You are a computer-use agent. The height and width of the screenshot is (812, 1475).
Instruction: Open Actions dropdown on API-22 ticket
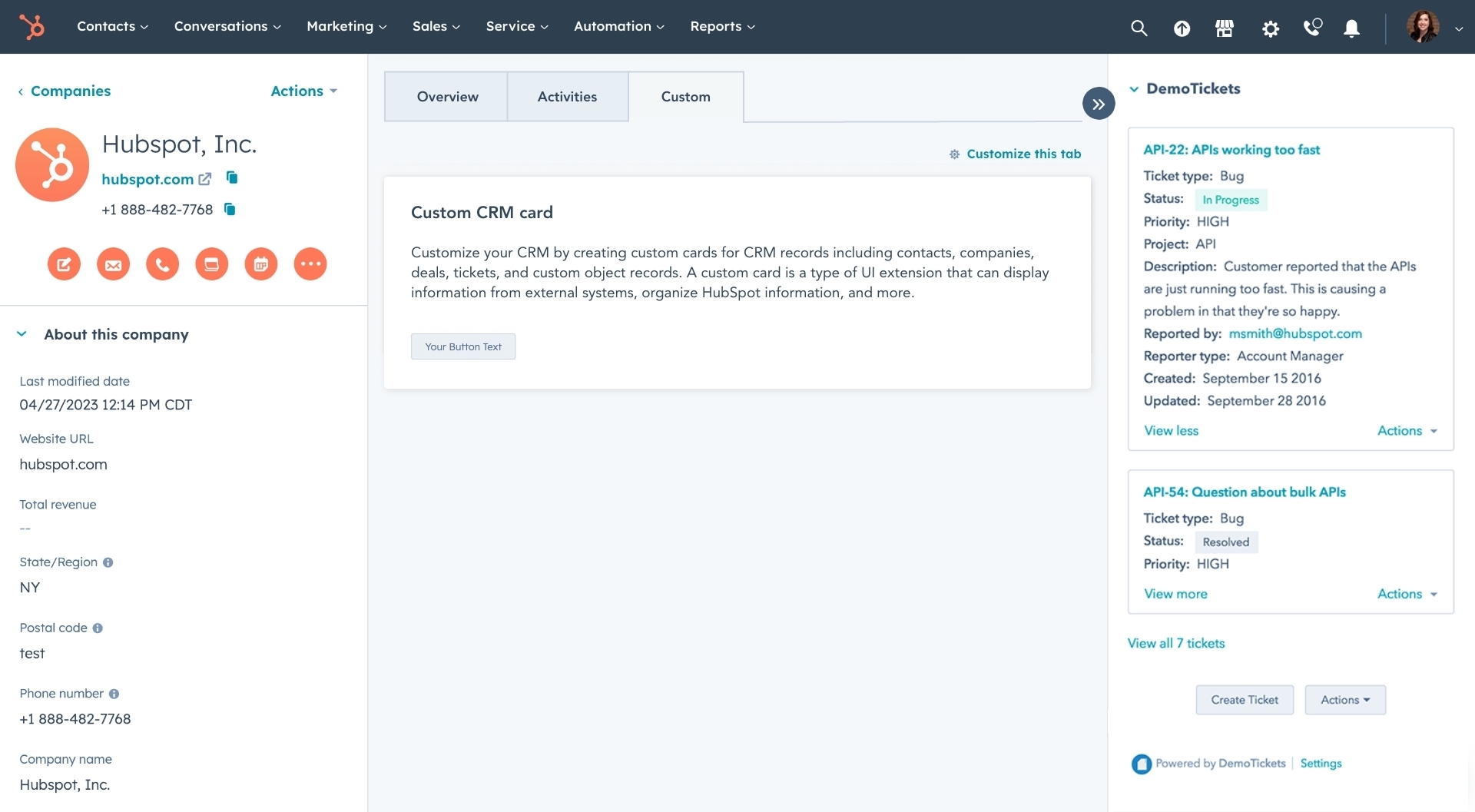[1407, 431]
